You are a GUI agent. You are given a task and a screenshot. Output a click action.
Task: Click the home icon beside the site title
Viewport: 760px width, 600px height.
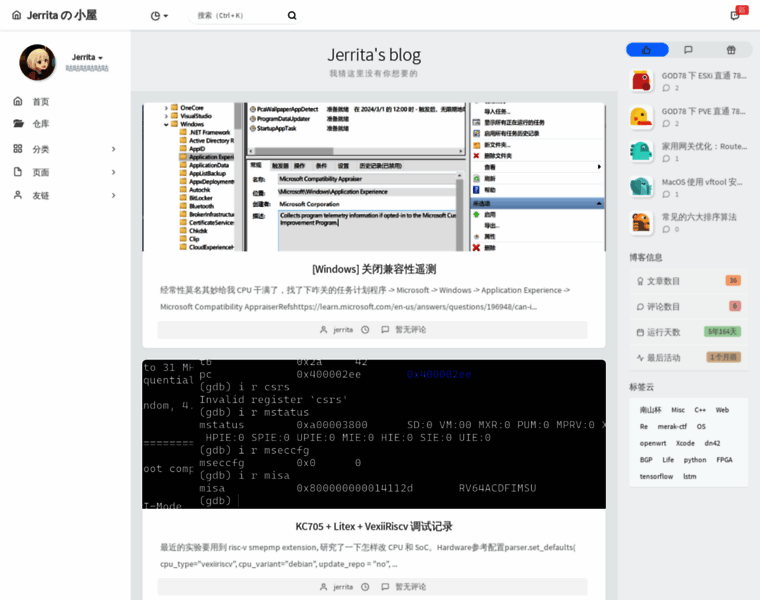16,15
